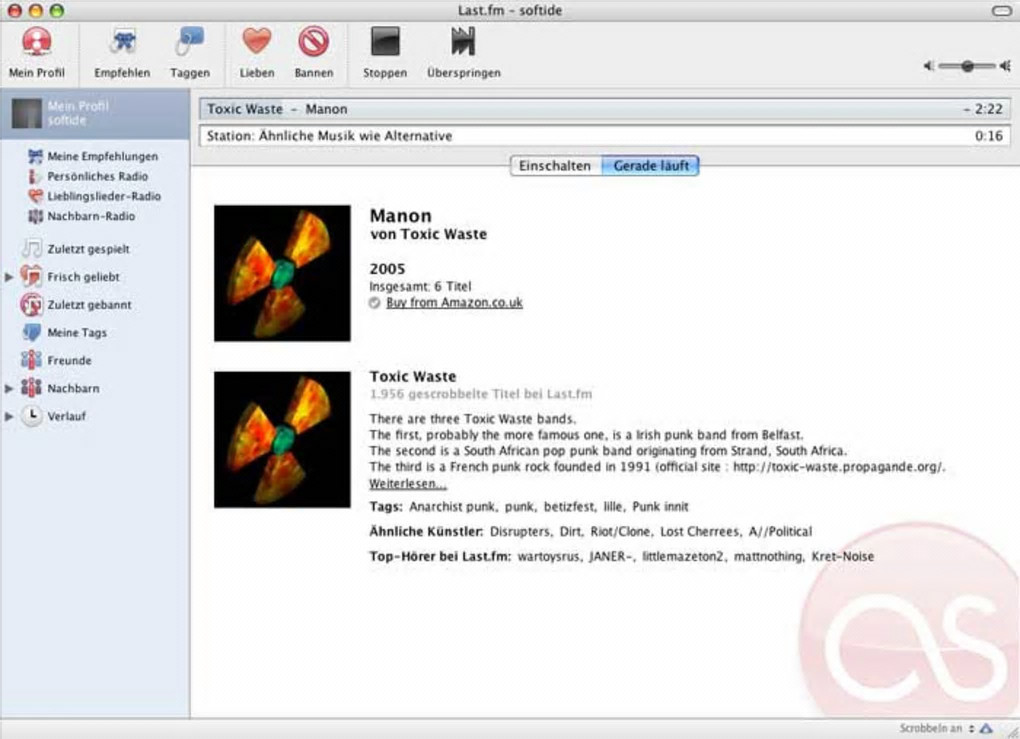Start Lieblingslieder-Radio from sidebar
Screen dimensions: 1020x739
94,196
